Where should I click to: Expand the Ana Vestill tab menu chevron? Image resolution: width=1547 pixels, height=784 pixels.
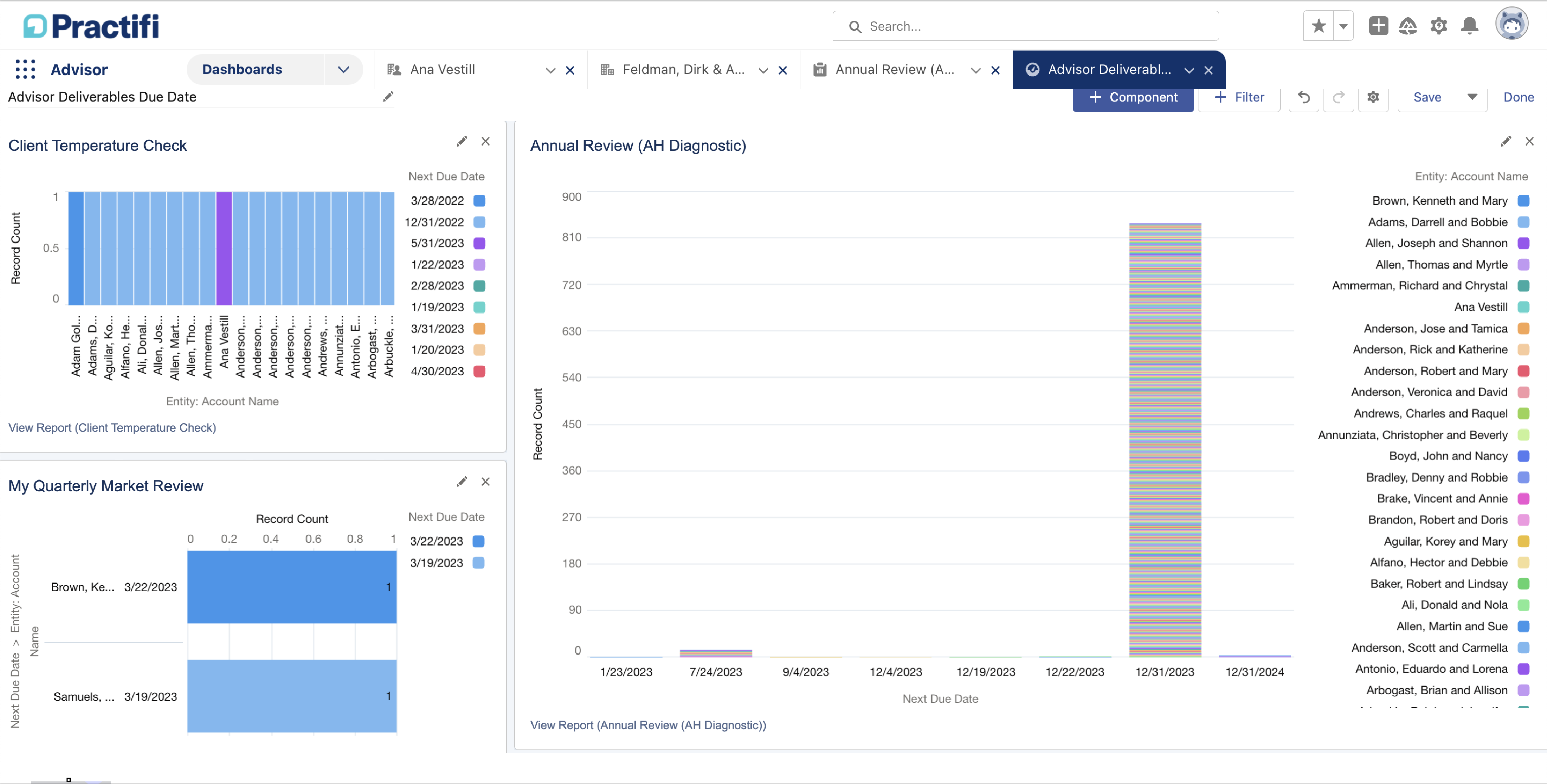[550, 70]
